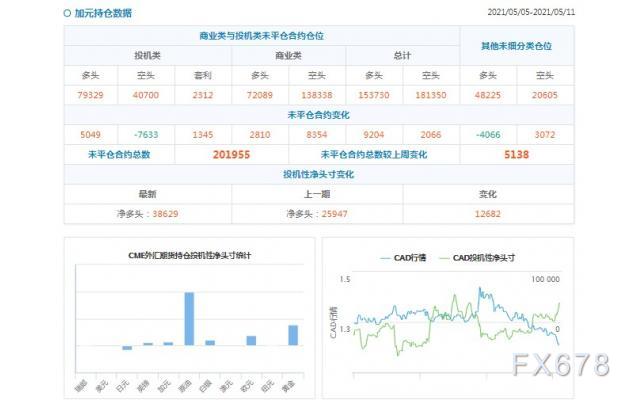Select the weekly change value 5138
This screenshot has width=640, height=400.
click(516, 155)
